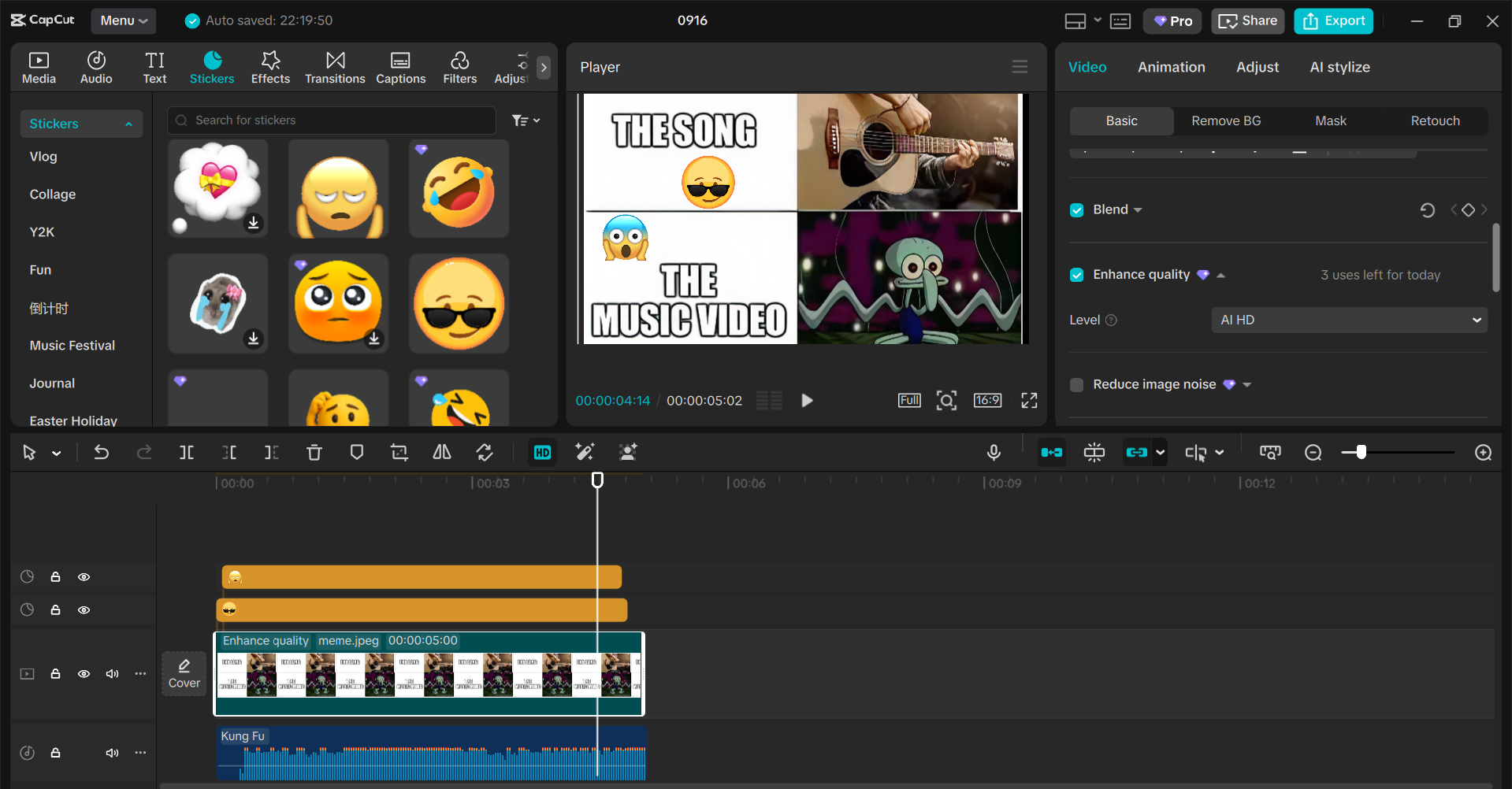This screenshot has width=1512, height=789.
Task: Switch to the Adjust tab
Action: (1257, 67)
